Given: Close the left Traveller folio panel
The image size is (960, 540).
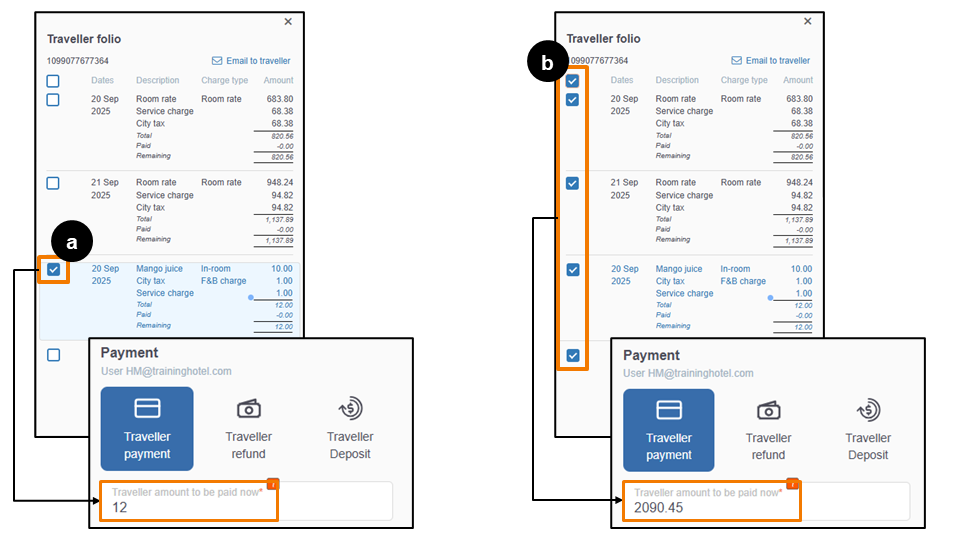Looking at the screenshot, I should (288, 21).
